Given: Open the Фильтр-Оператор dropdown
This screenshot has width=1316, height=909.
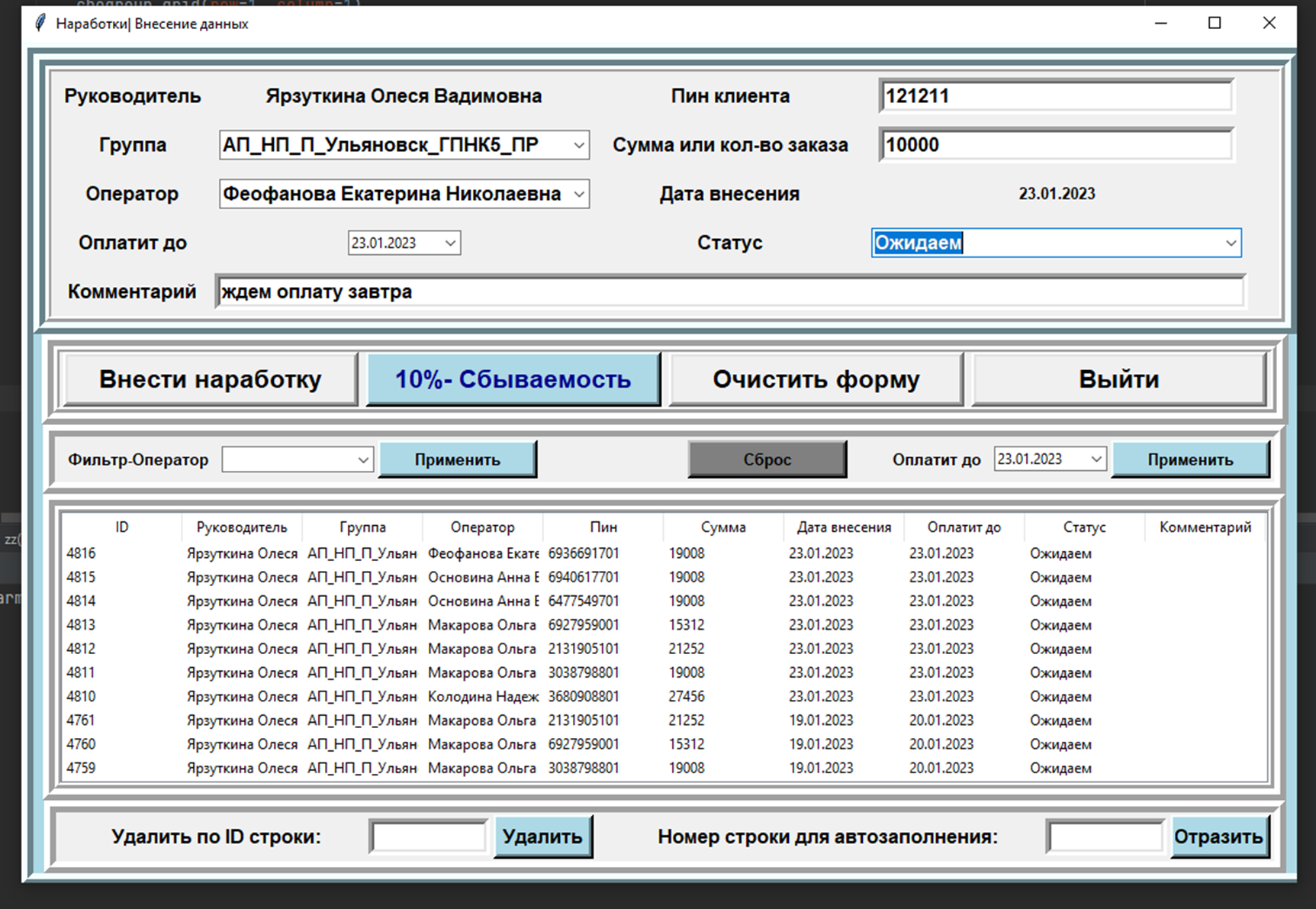Looking at the screenshot, I should (365, 459).
